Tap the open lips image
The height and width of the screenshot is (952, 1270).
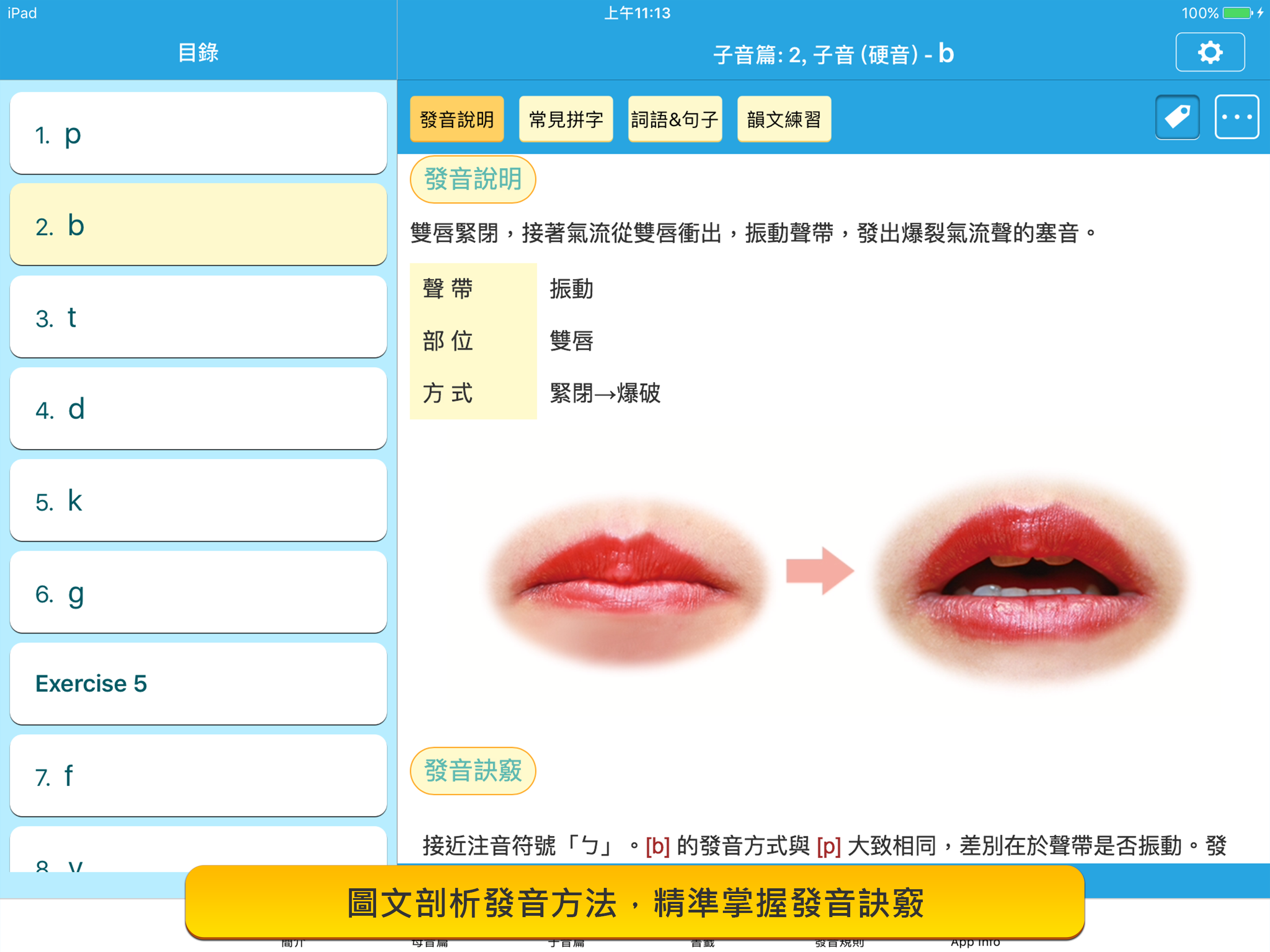click(1031, 580)
